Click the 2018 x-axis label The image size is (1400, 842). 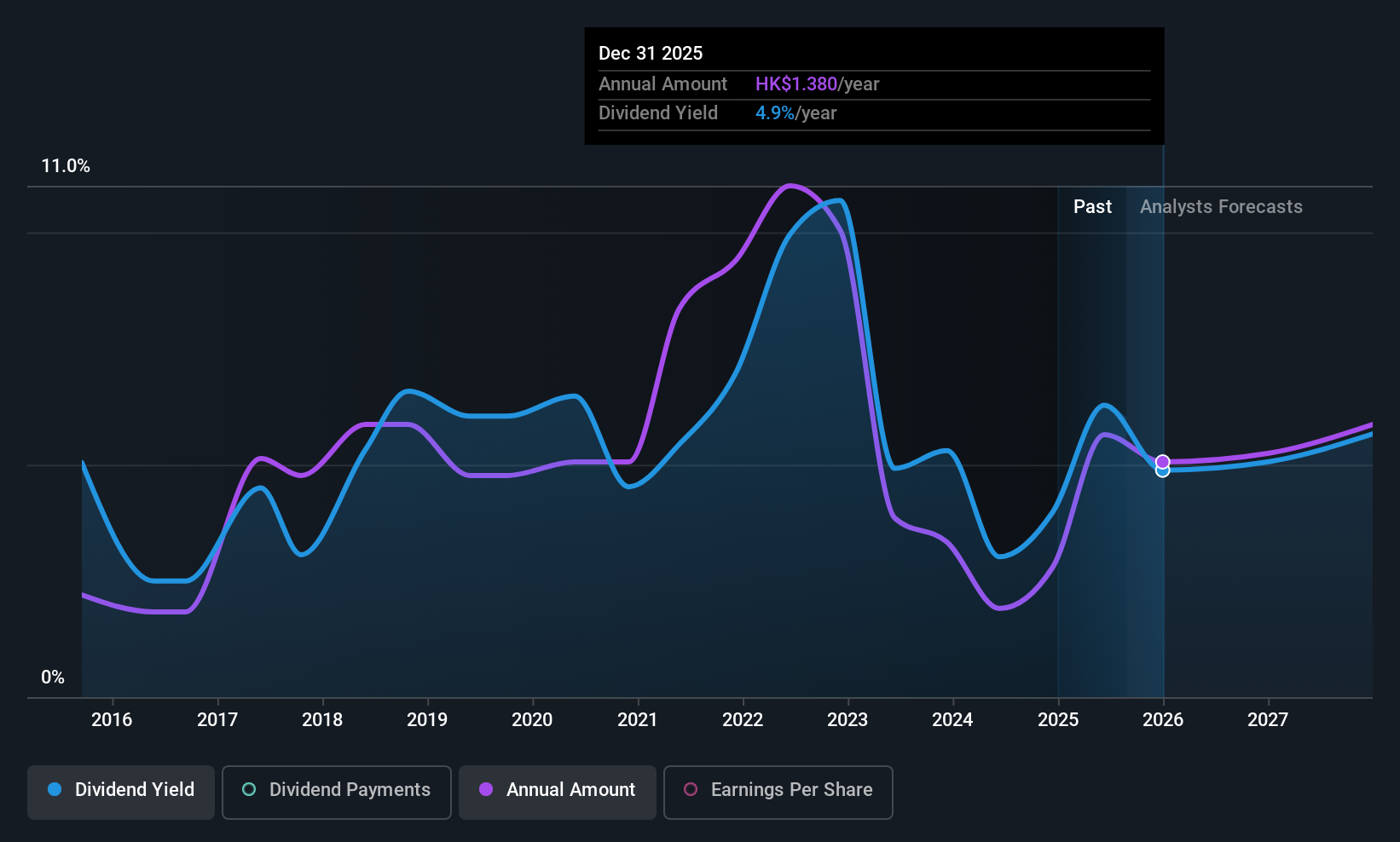coord(322,720)
